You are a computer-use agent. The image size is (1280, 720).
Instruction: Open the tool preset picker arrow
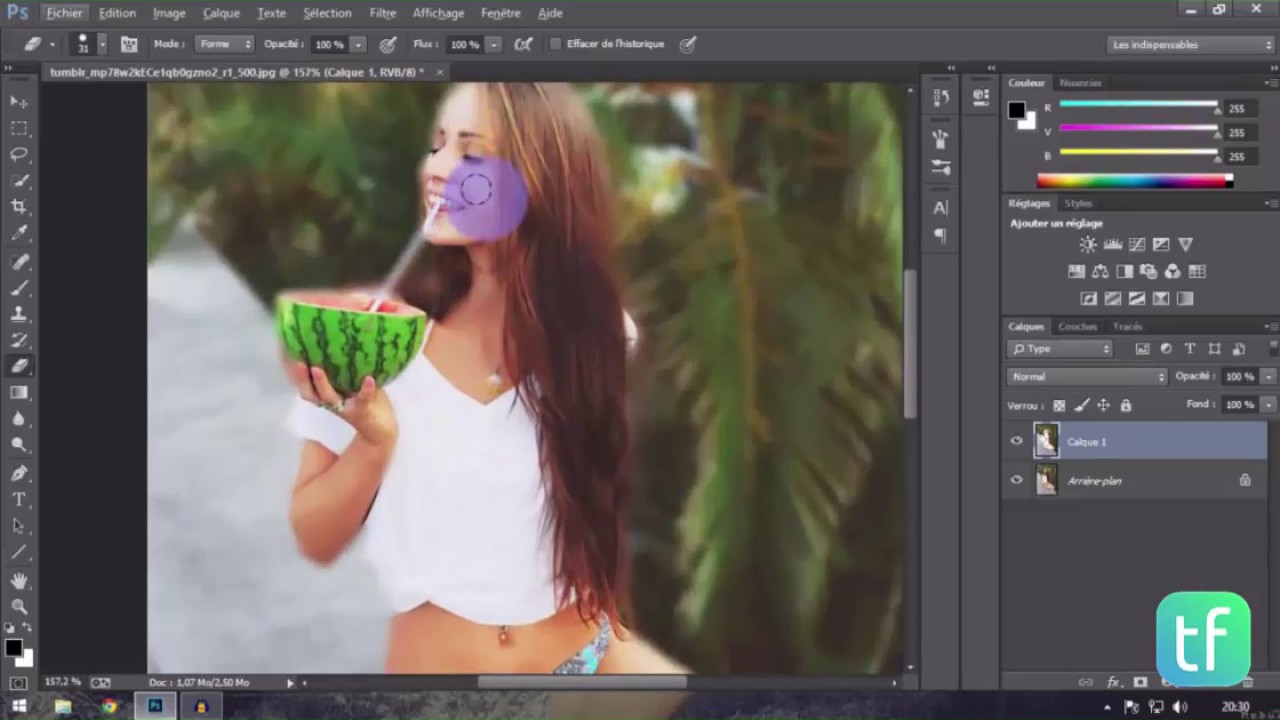[x=52, y=45]
